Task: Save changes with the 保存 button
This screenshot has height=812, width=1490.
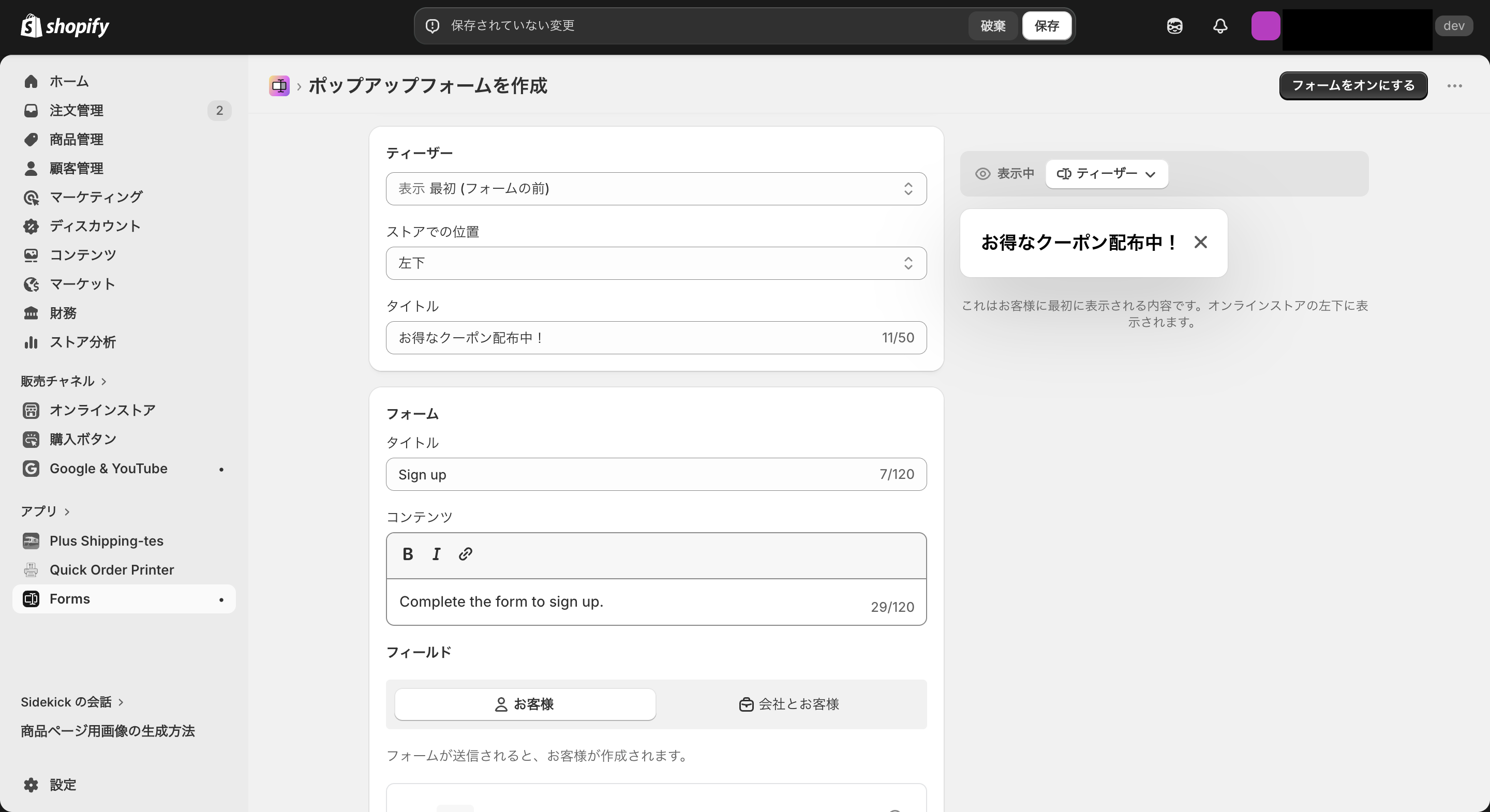Action: [x=1047, y=25]
